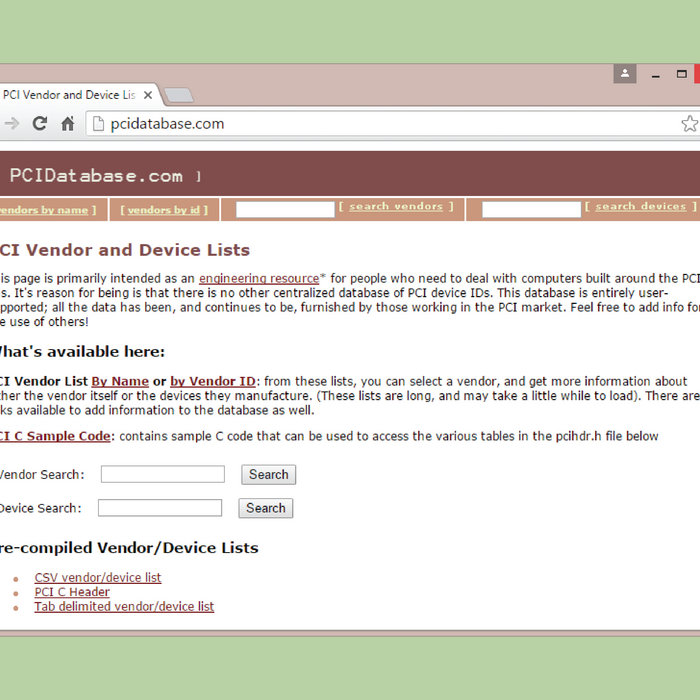Click the 'PCI Vendor and Device Lists' heading
Screen dimensions: 700x700
click(125, 250)
